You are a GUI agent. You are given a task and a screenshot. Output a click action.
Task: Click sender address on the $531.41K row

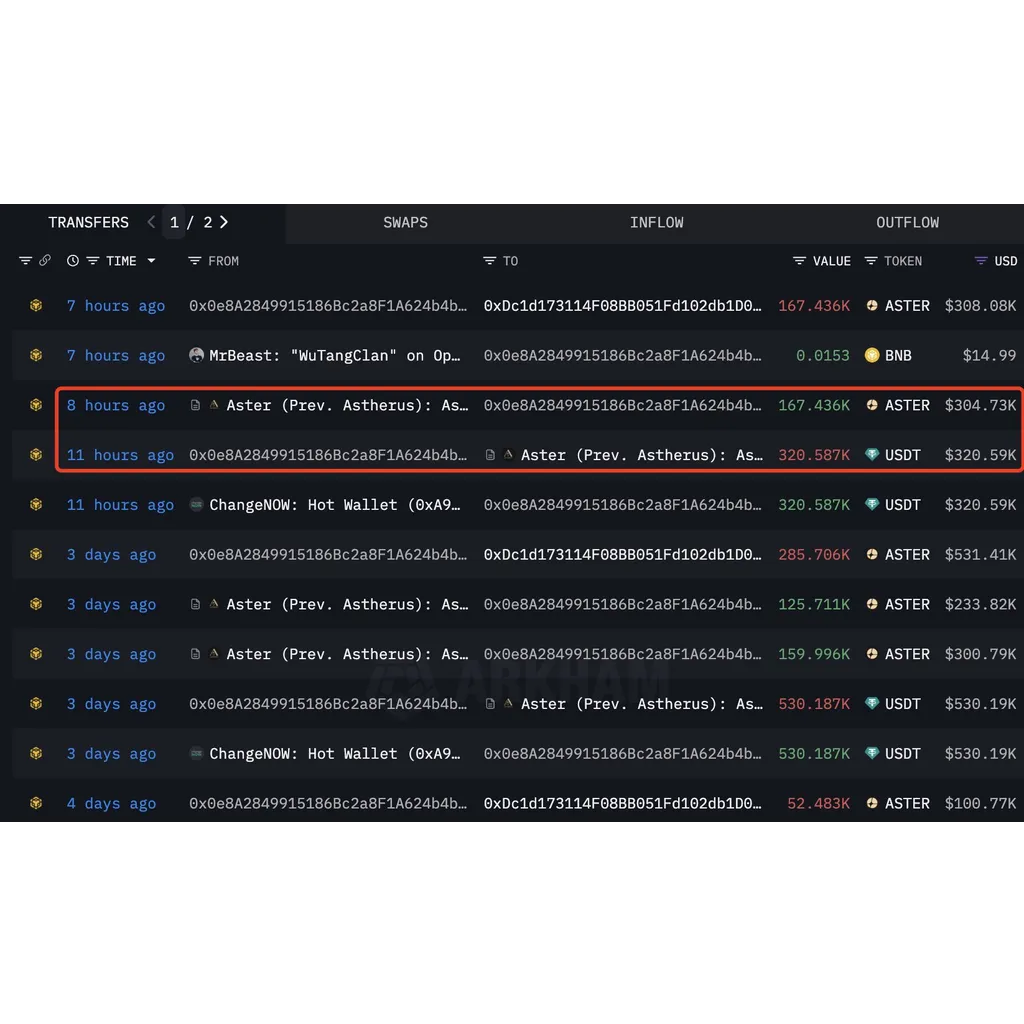click(x=328, y=554)
